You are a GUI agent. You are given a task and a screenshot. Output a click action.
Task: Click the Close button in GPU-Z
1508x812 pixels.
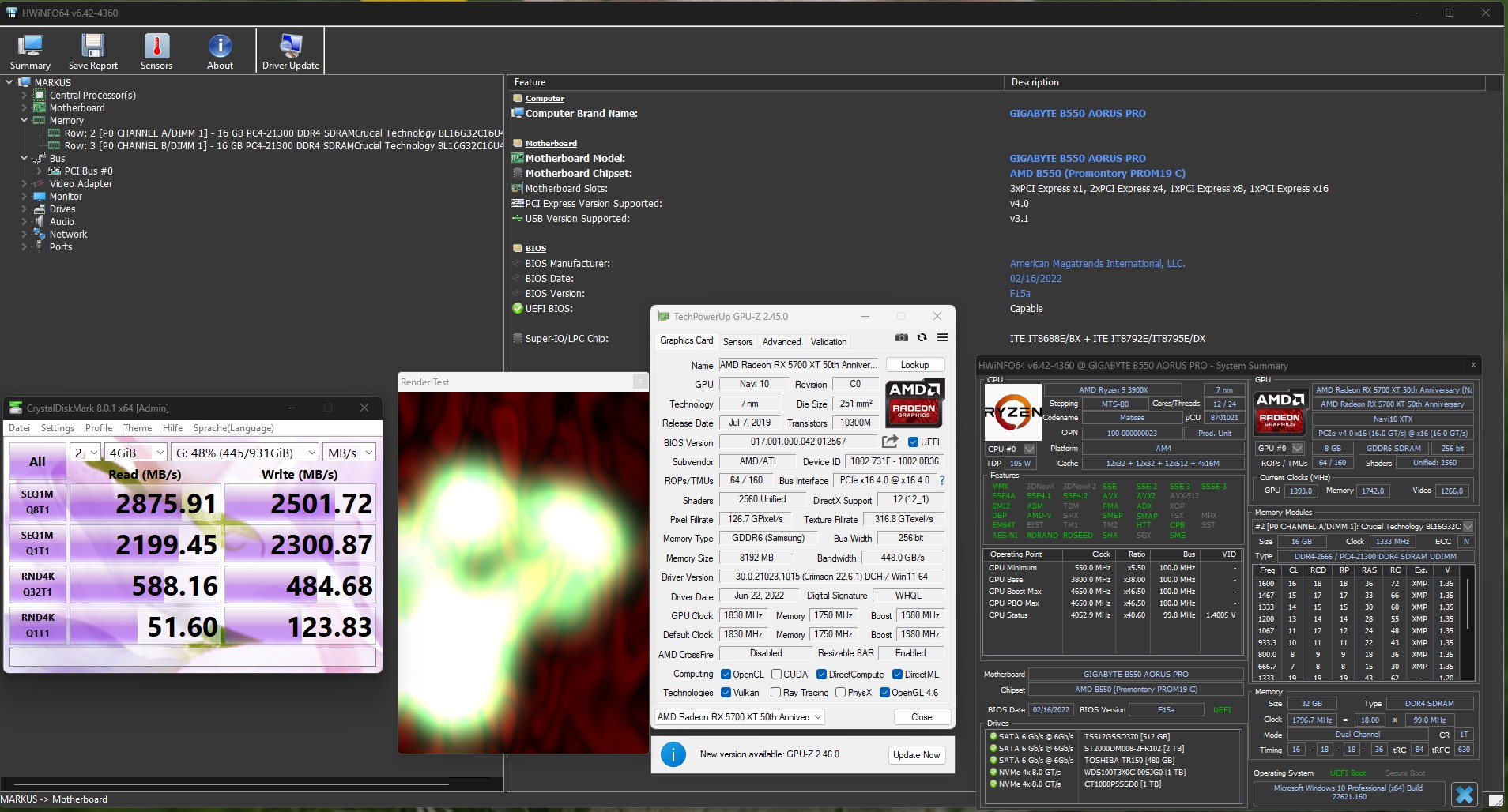click(922, 717)
